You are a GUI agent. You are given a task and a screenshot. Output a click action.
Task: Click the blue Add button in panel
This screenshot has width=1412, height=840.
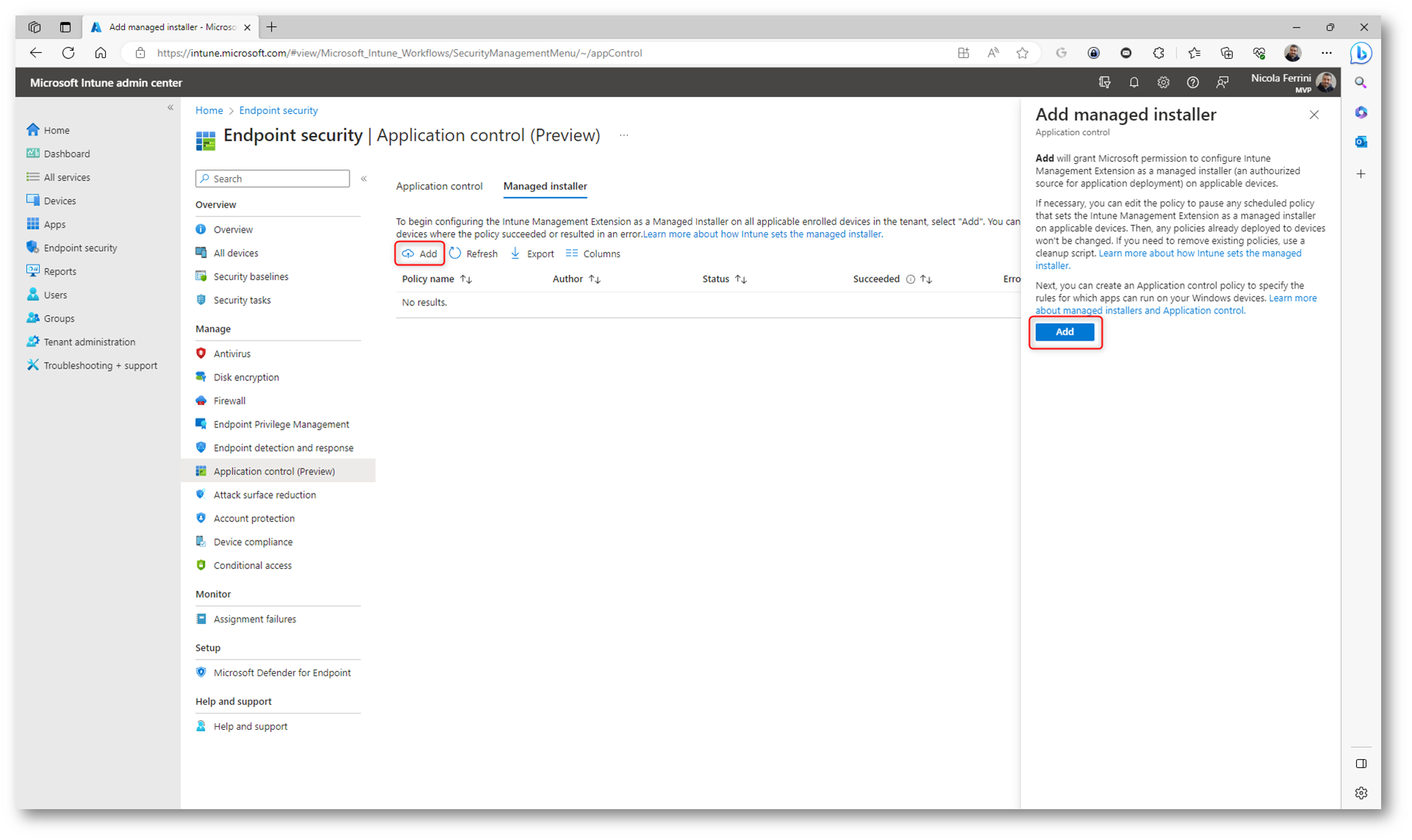[x=1064, y=332]
